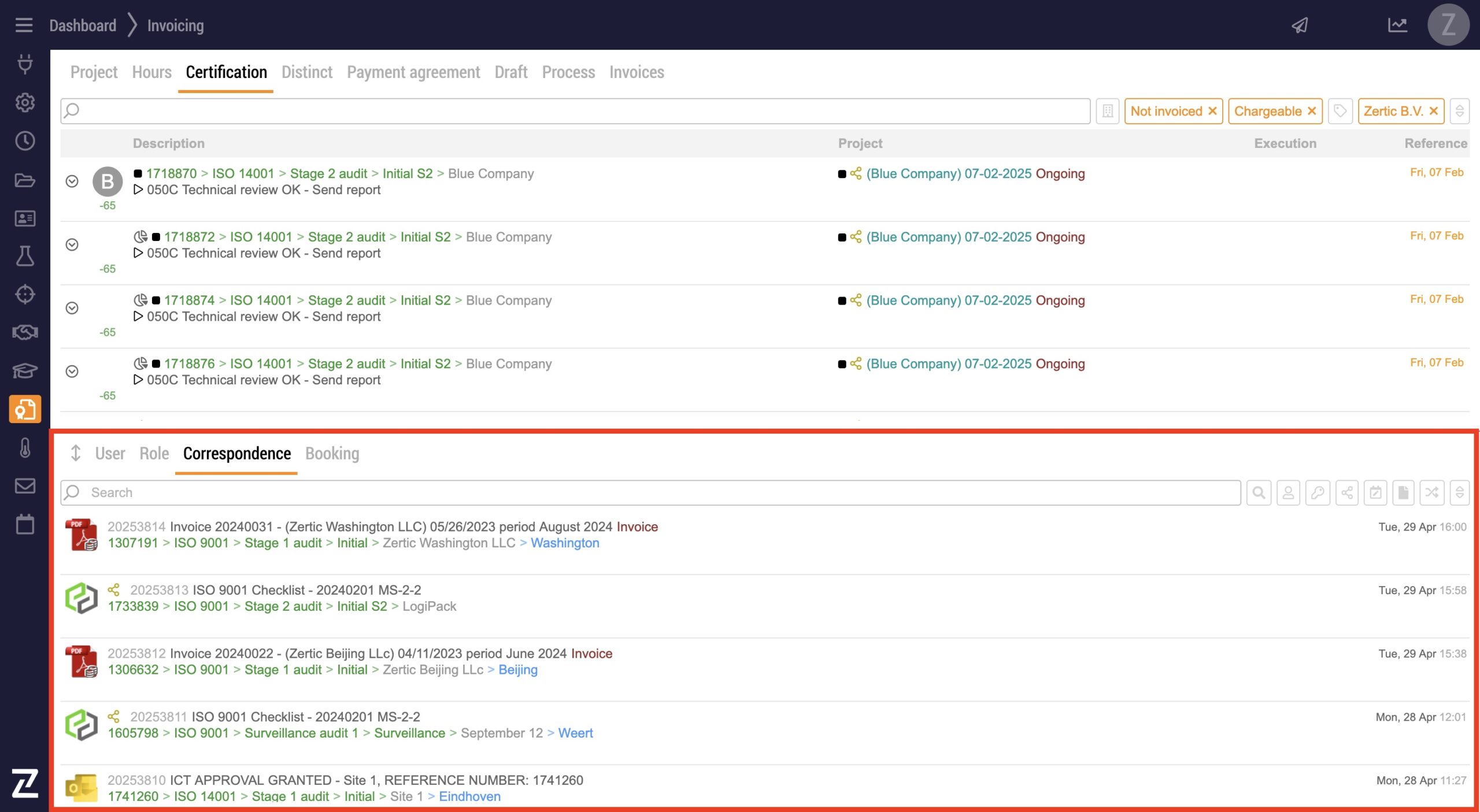
Task: Open the flask icon in left sidebar
Action: tap(25, 256)
